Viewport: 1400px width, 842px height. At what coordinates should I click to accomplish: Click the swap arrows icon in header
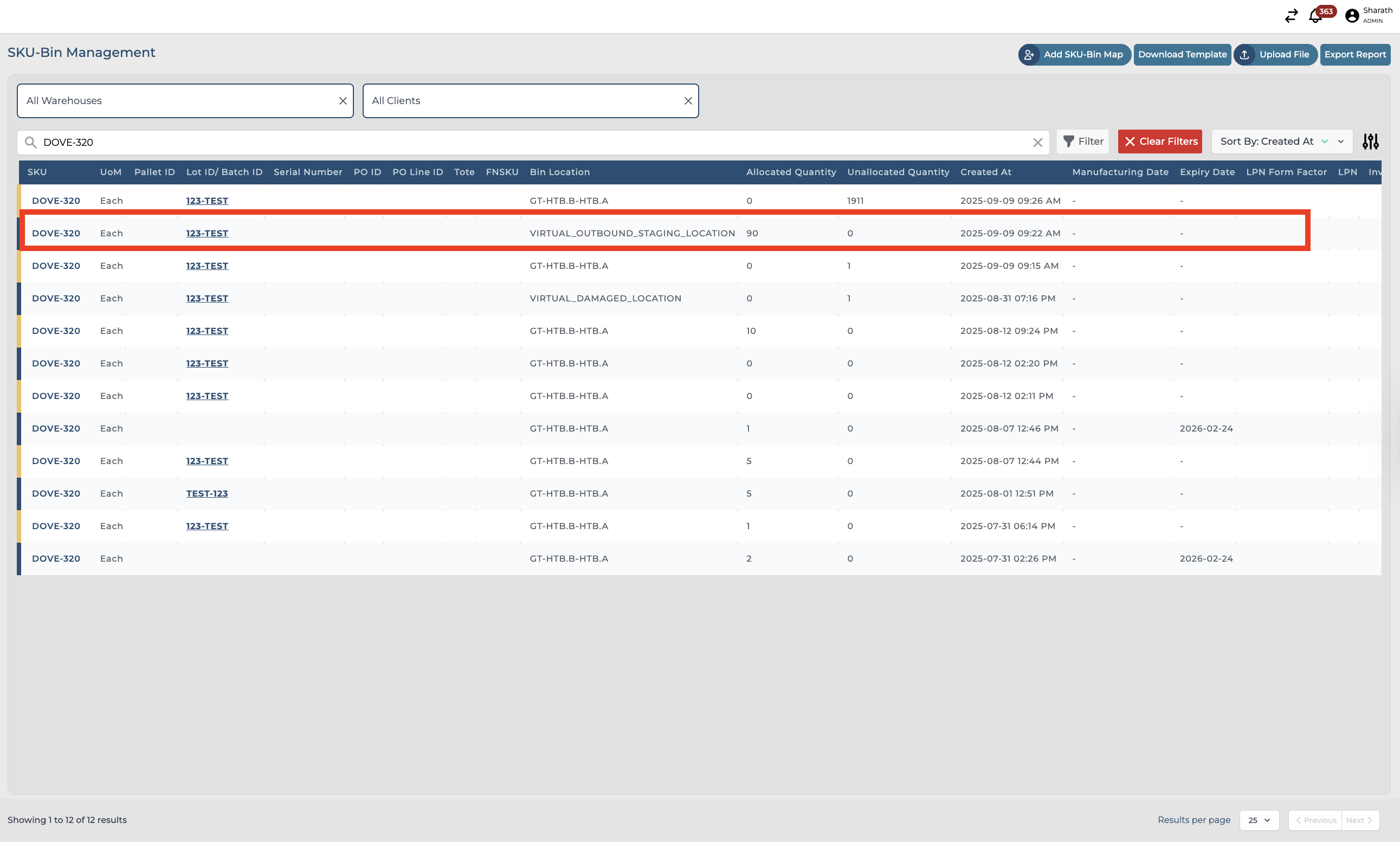click(x=1291, y=16)
